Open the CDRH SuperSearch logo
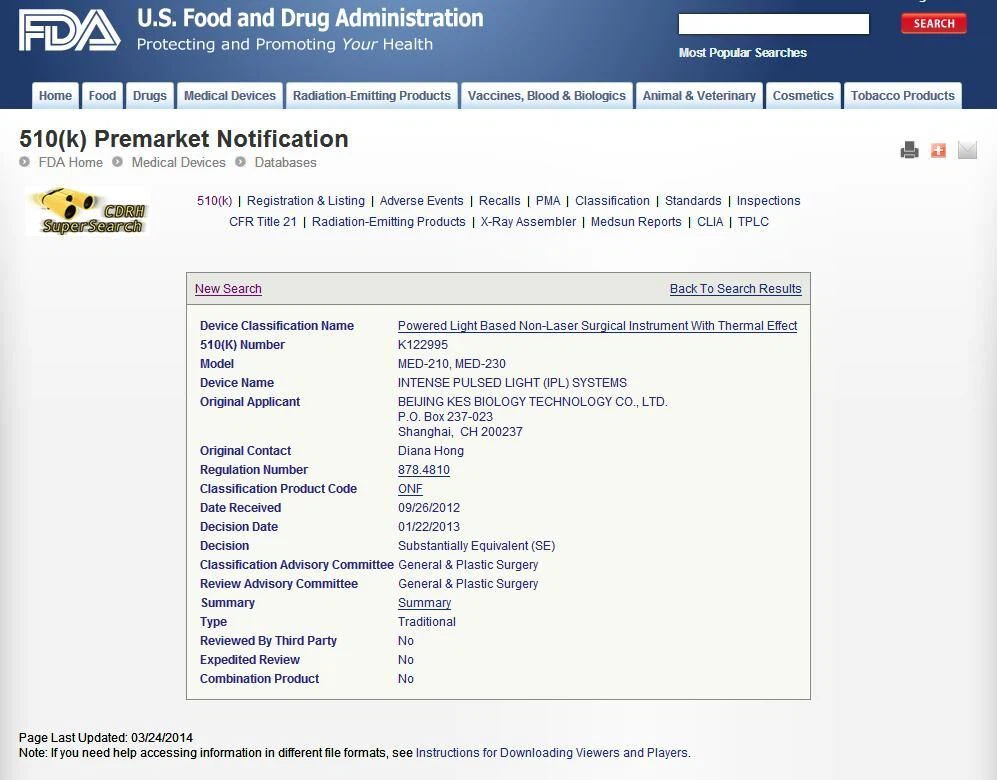This screenshot has width=997, height=780. (87, 212)
